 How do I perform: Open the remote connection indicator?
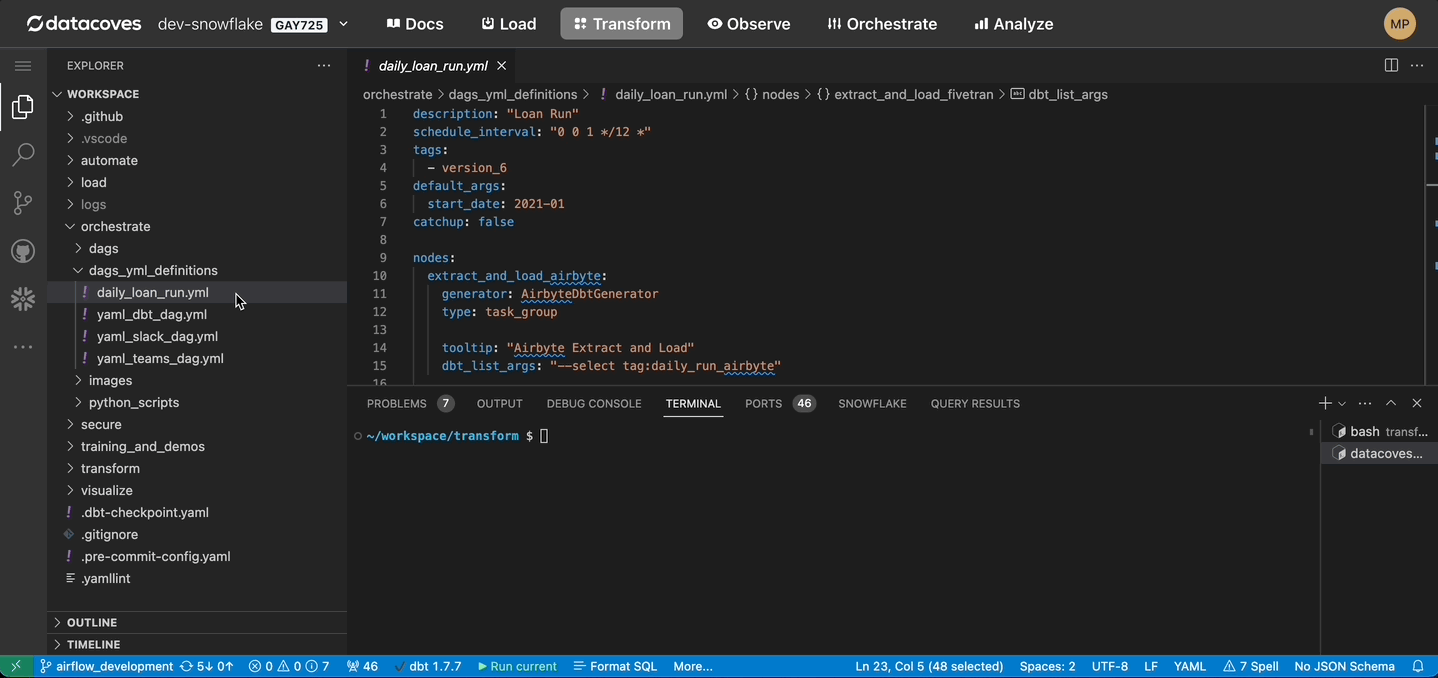16,666
